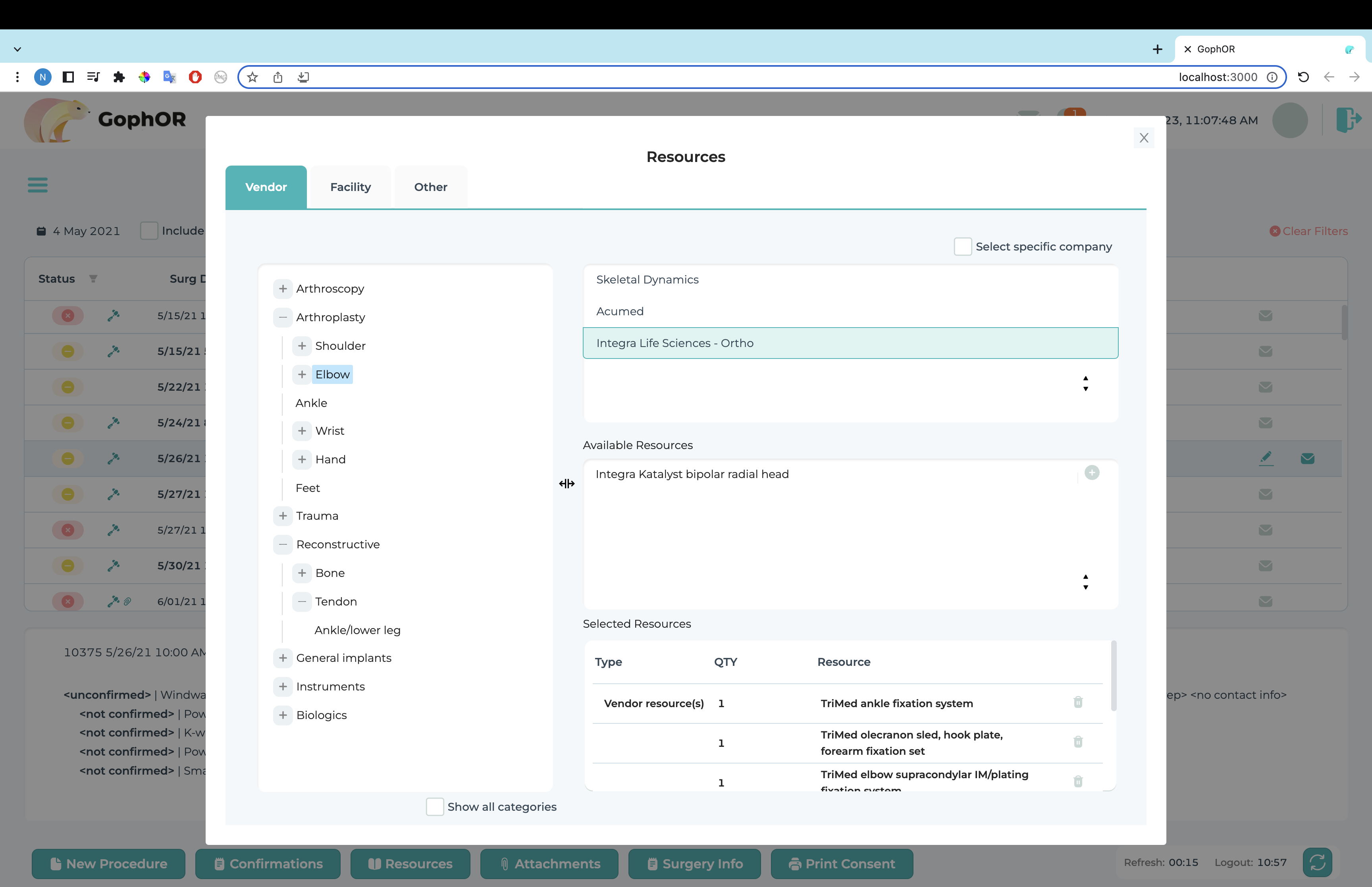This screenshot has height=887, width=1372.
Task: Select the Ankle tree item
Action: [311, 403]
